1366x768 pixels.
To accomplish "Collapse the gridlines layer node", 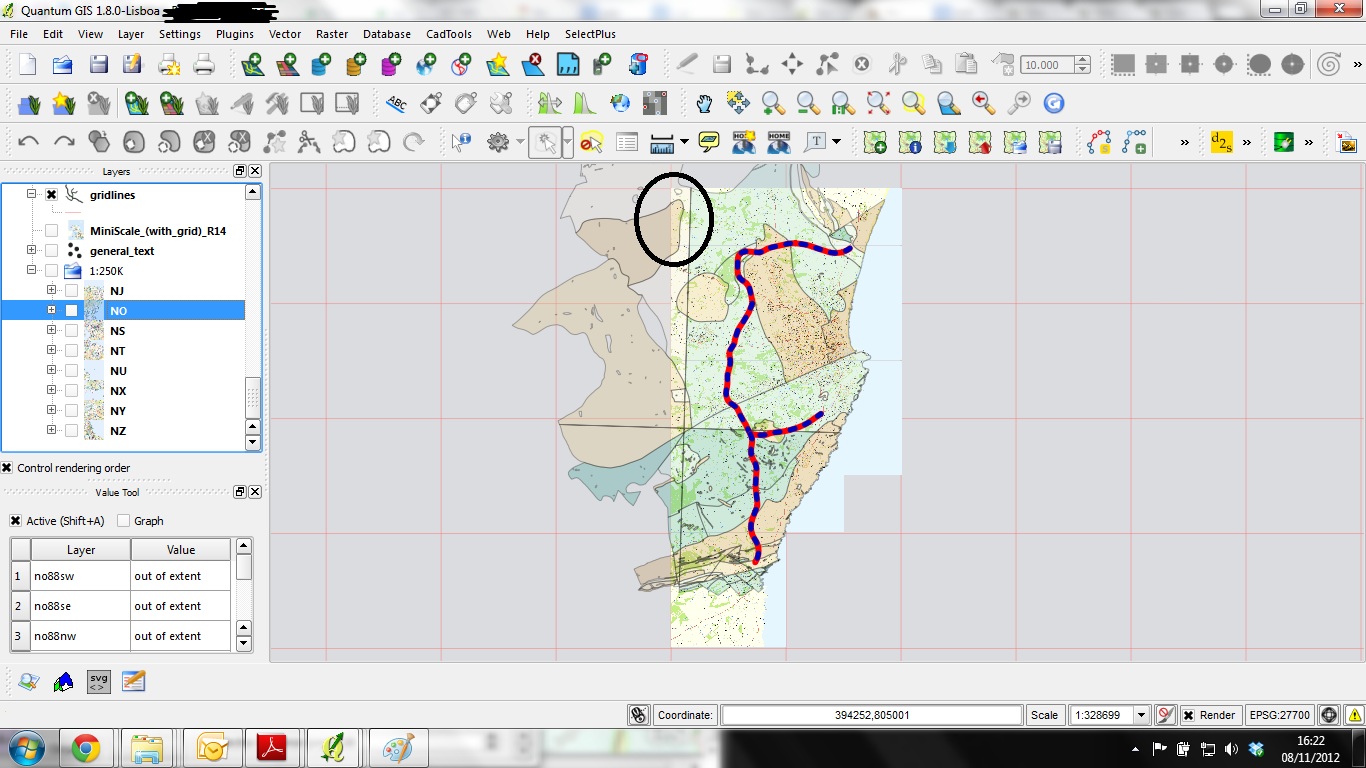I will [x=31, y=194].
